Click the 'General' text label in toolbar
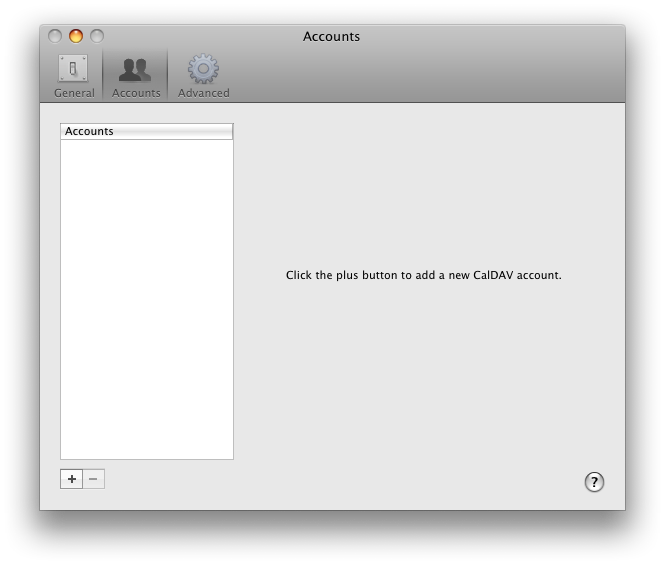 74,93
